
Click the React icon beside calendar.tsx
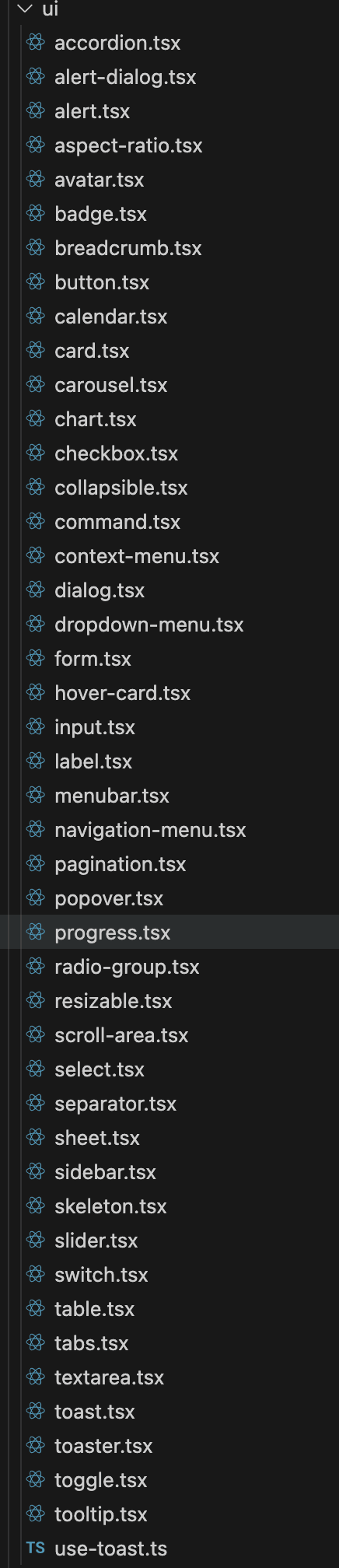[x=36, y=317]
